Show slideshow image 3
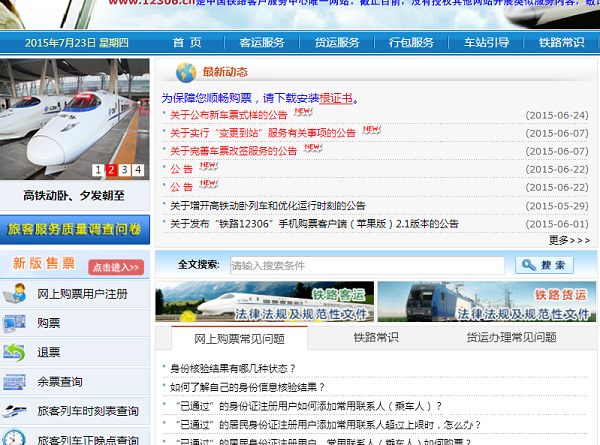Image resolution: width=600 pixels, height=445 pixels. [x=124, y=170]
